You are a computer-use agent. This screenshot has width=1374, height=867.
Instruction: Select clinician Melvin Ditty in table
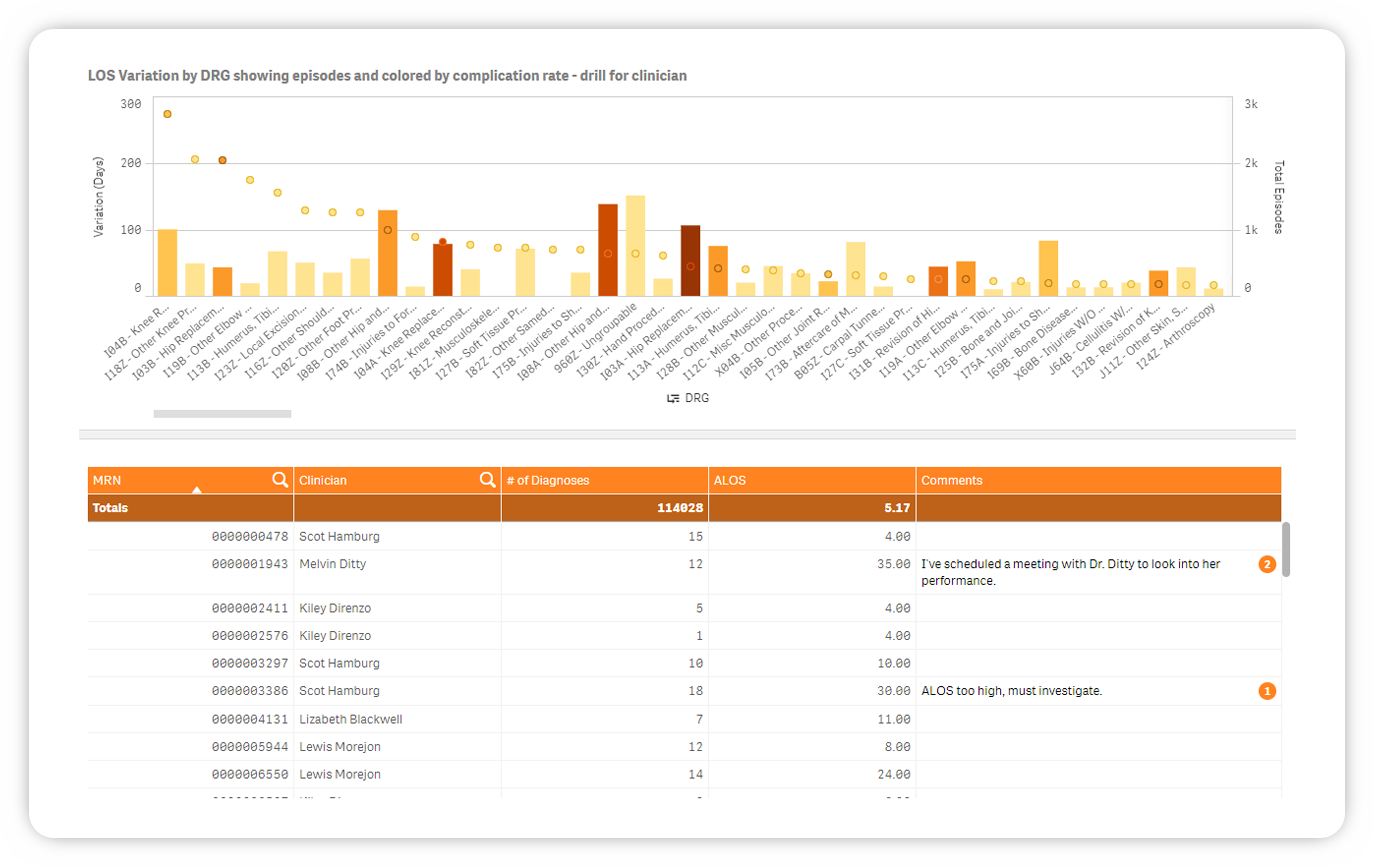click(x=332, y=564)
